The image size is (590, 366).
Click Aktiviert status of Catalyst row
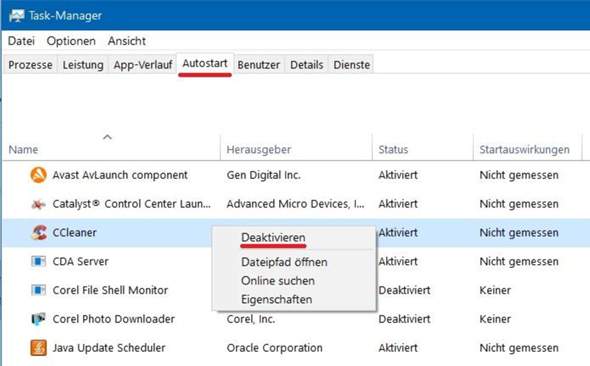click(x=398, y=204)
